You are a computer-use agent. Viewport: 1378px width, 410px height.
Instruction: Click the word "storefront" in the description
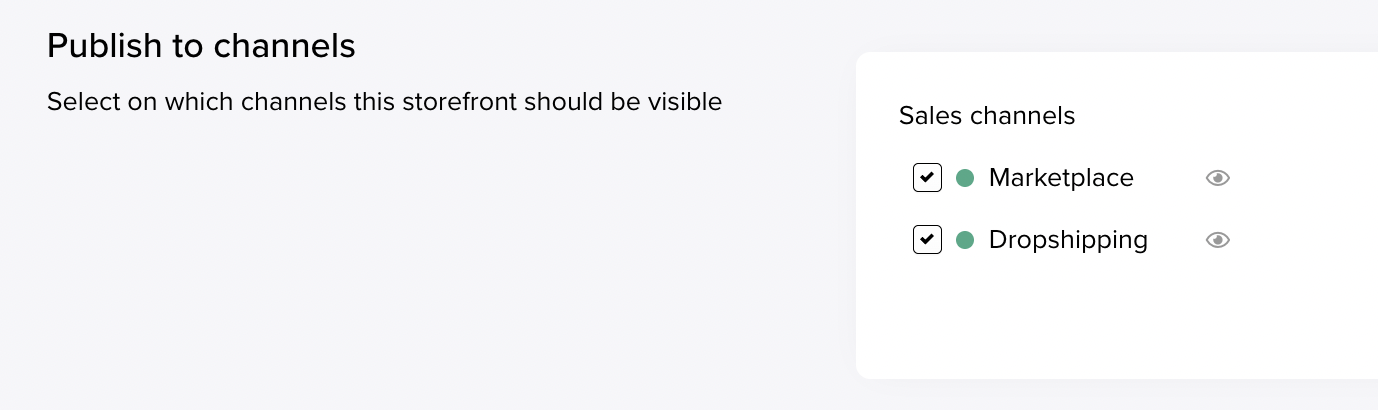coord(458,101)
